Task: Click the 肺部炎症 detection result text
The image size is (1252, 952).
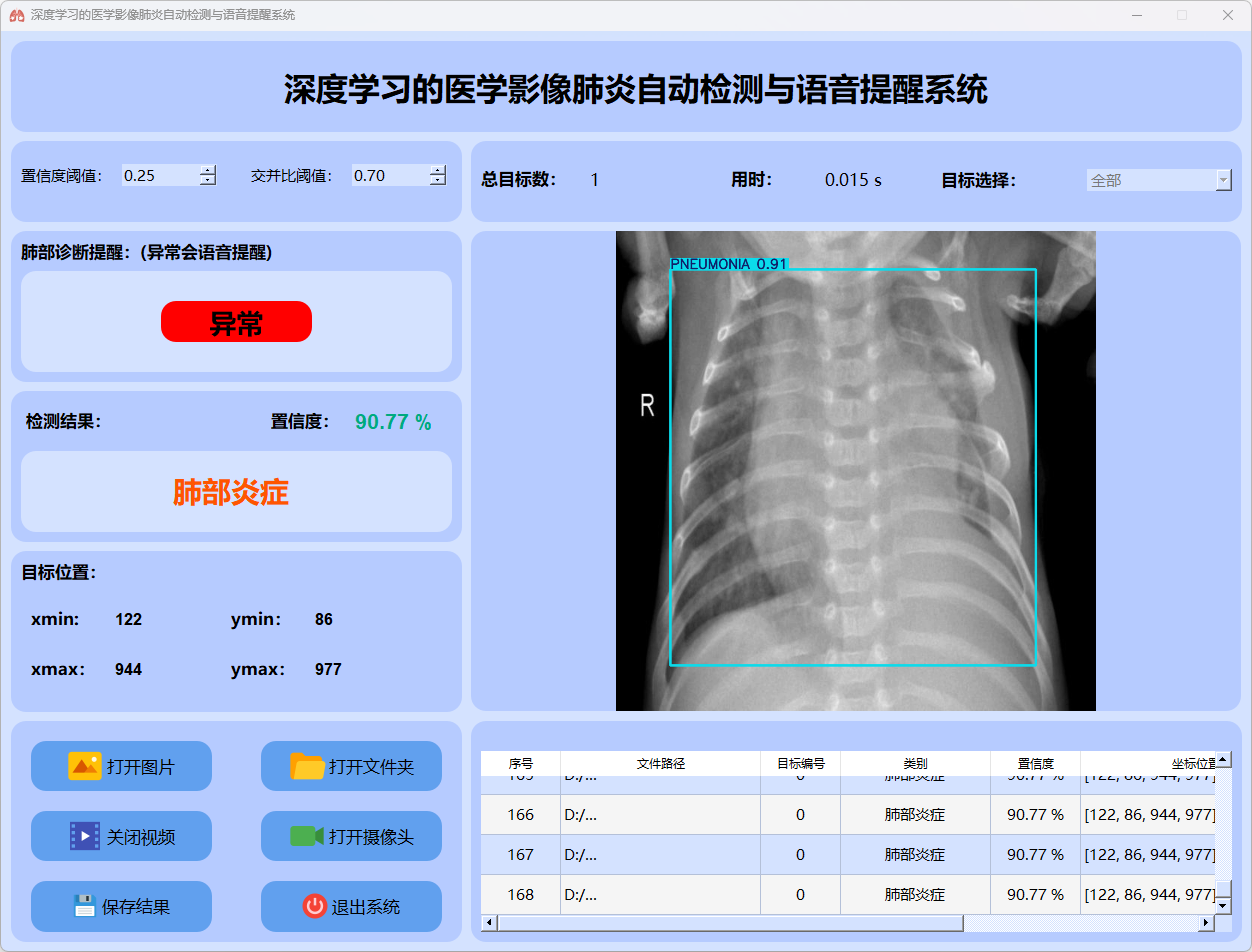Action: 231,492
